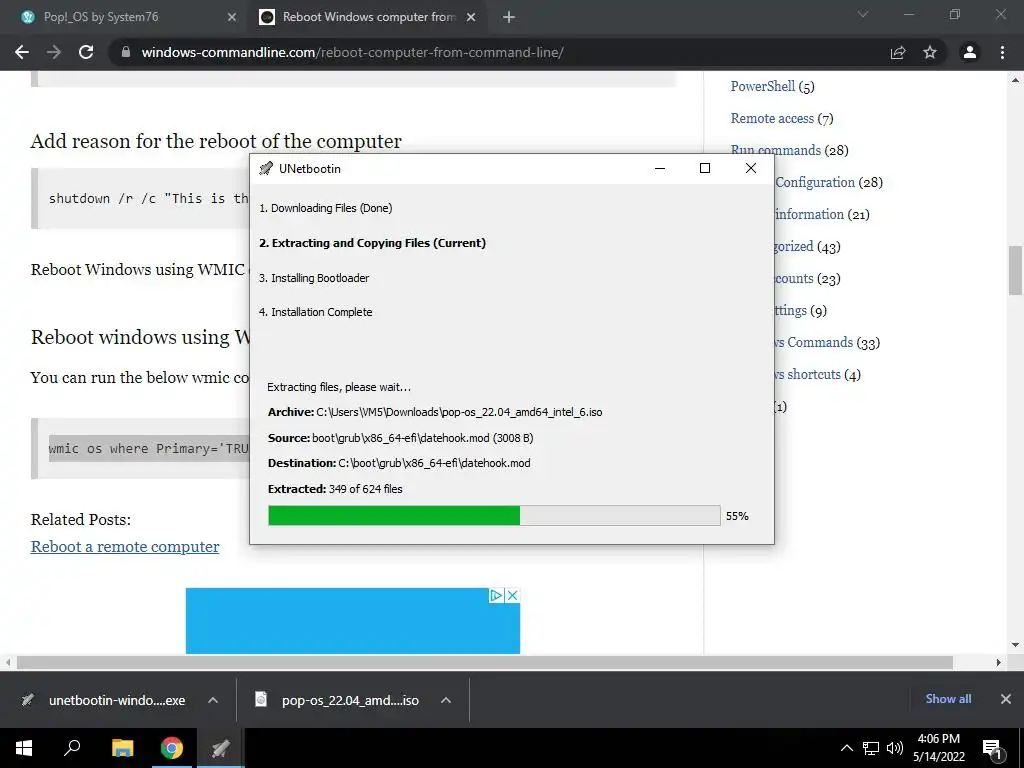The image size is (1024, 768).
Task: Click the shutdown /r /c command text
Action: pos(148,199)
